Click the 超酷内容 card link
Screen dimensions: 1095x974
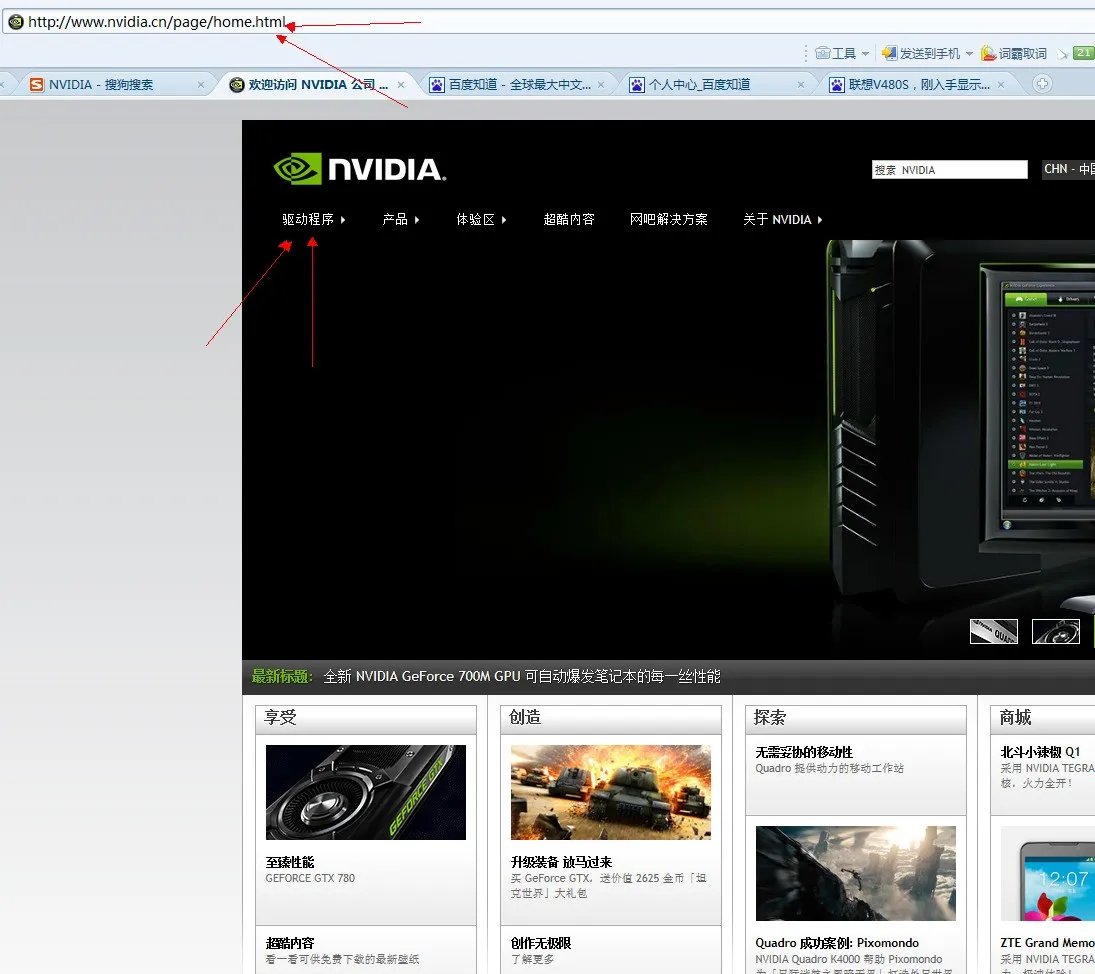coord(290,943)
